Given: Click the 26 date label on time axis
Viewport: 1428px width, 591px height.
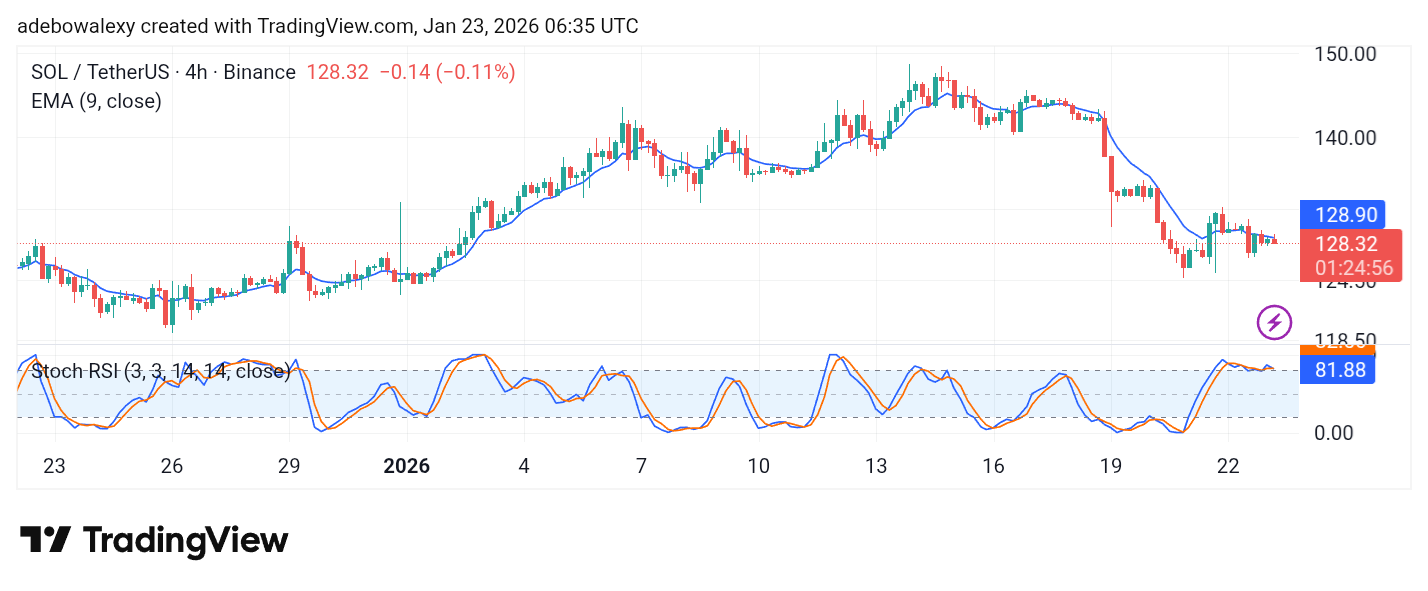Looking at the screenshot, I should pyautogui.click(x=171, y=467).
